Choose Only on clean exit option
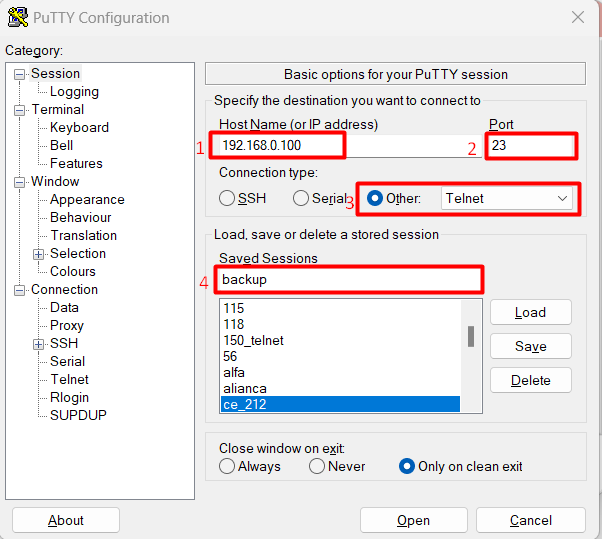This screenshot has height=539, width=602. [407, 466]
